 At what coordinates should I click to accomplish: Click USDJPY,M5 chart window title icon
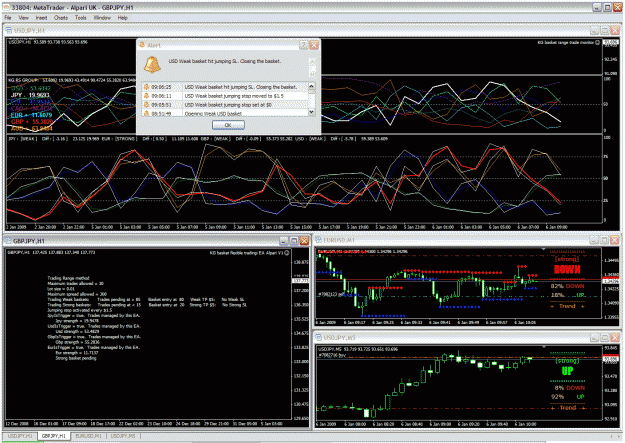(x=319, y=337)
